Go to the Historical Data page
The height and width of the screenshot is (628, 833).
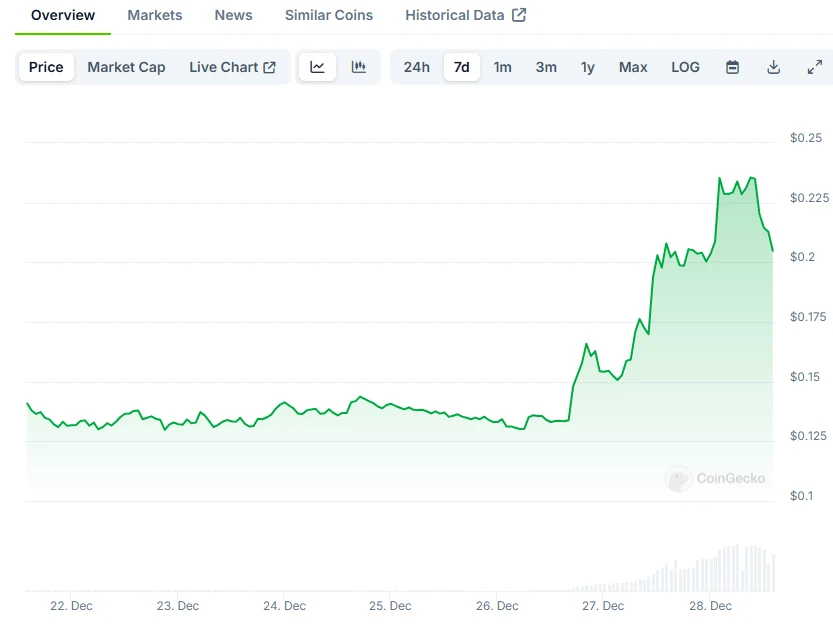click(455, 15)
